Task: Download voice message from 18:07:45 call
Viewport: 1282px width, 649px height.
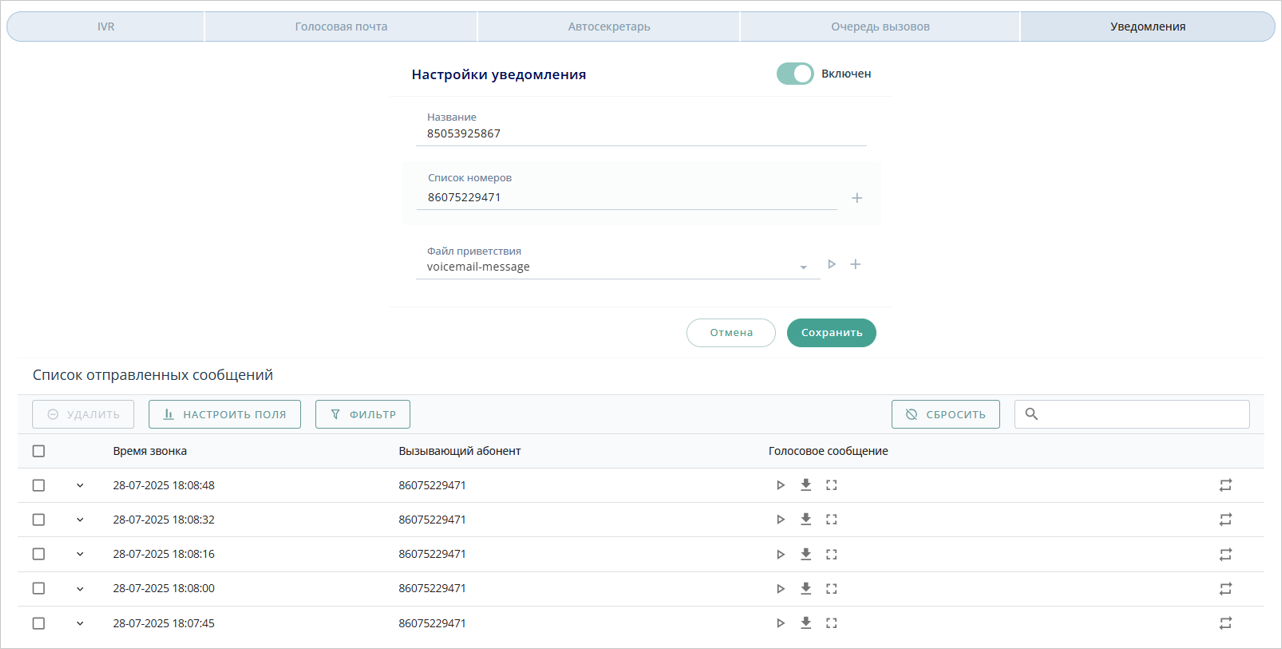Action: click(806, 623)
